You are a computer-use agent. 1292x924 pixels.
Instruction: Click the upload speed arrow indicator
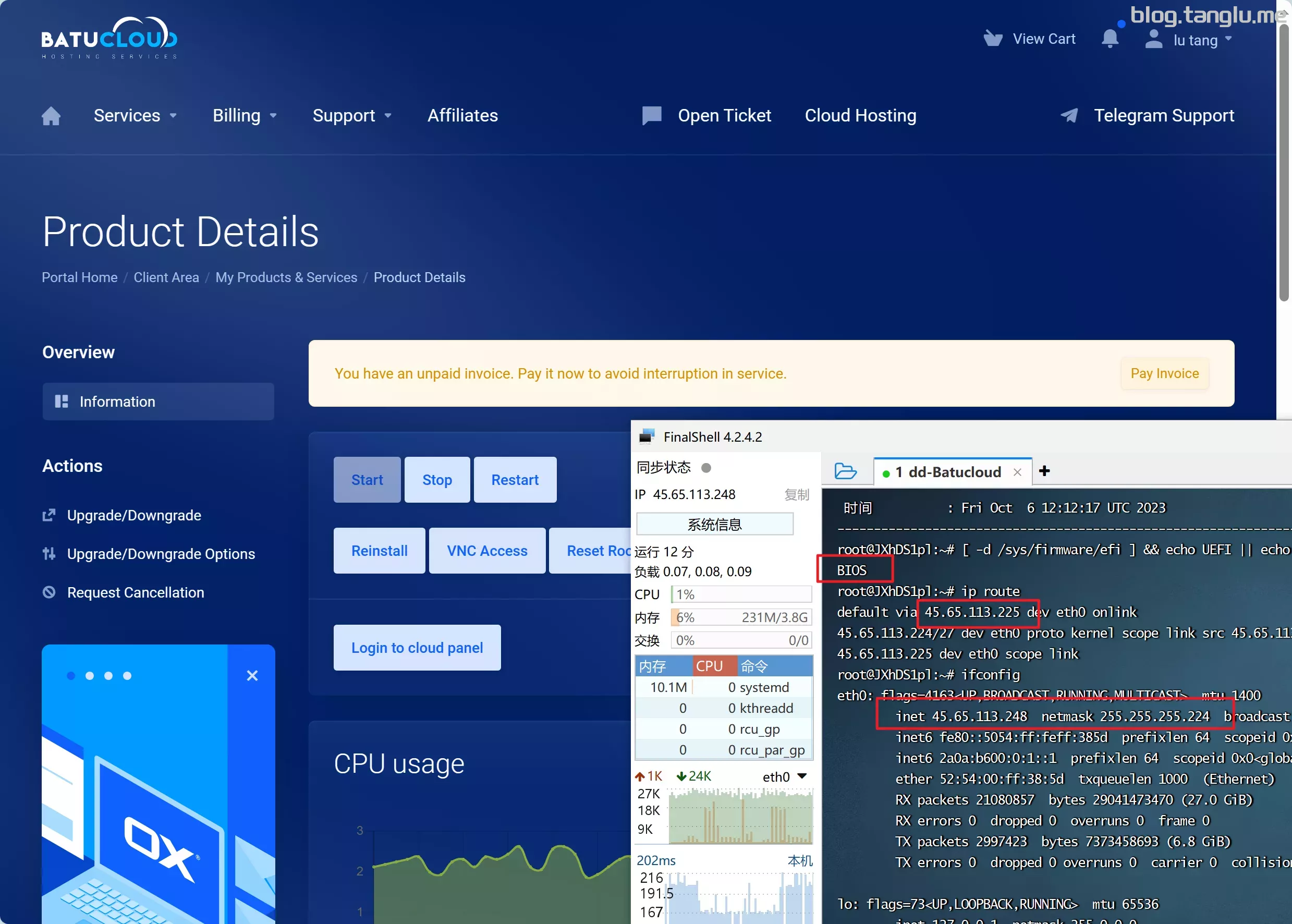(x=639, y=776)
